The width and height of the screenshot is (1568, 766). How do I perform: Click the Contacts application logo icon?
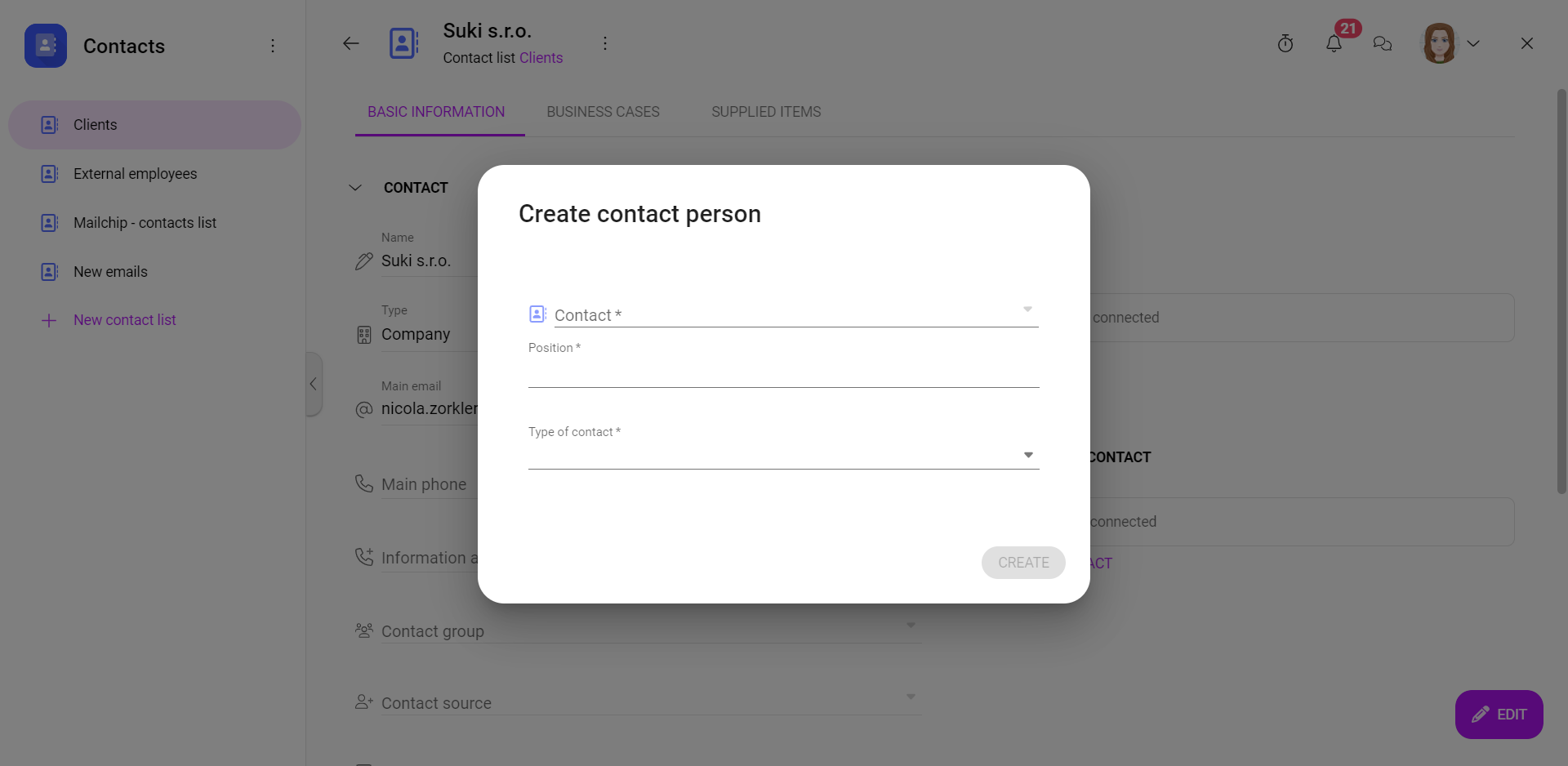pyautogui.click(x=45, y=45)
